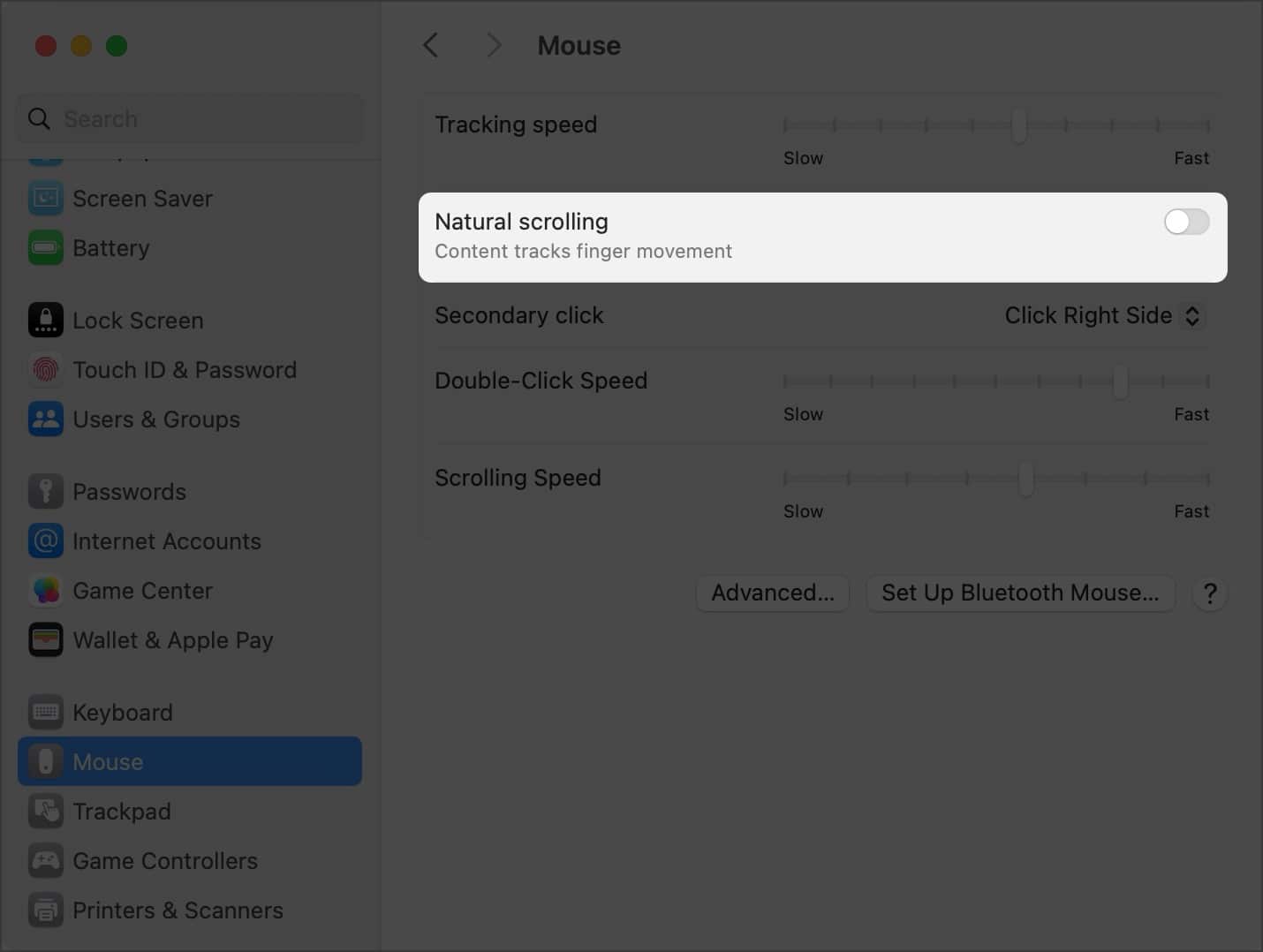Click the Double-Click Speed slider handle
The width and height of the screenshot is (1263, 952).
[1120, 382]
